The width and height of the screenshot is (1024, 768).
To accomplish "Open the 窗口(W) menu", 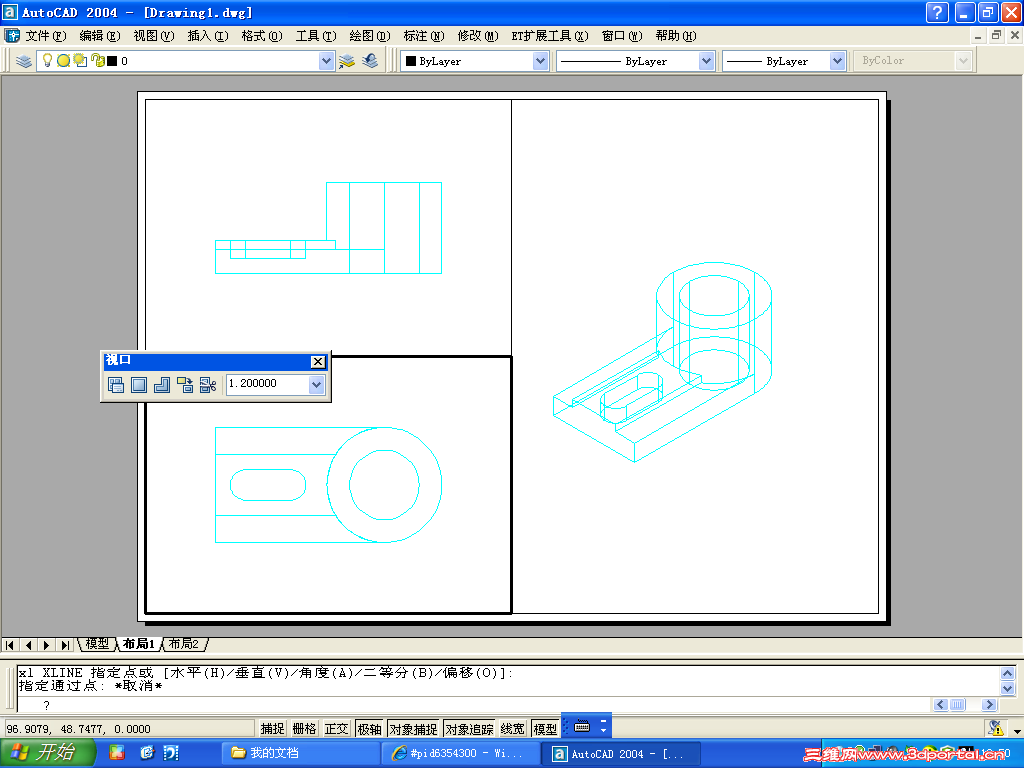I will (x=622, y=36).
